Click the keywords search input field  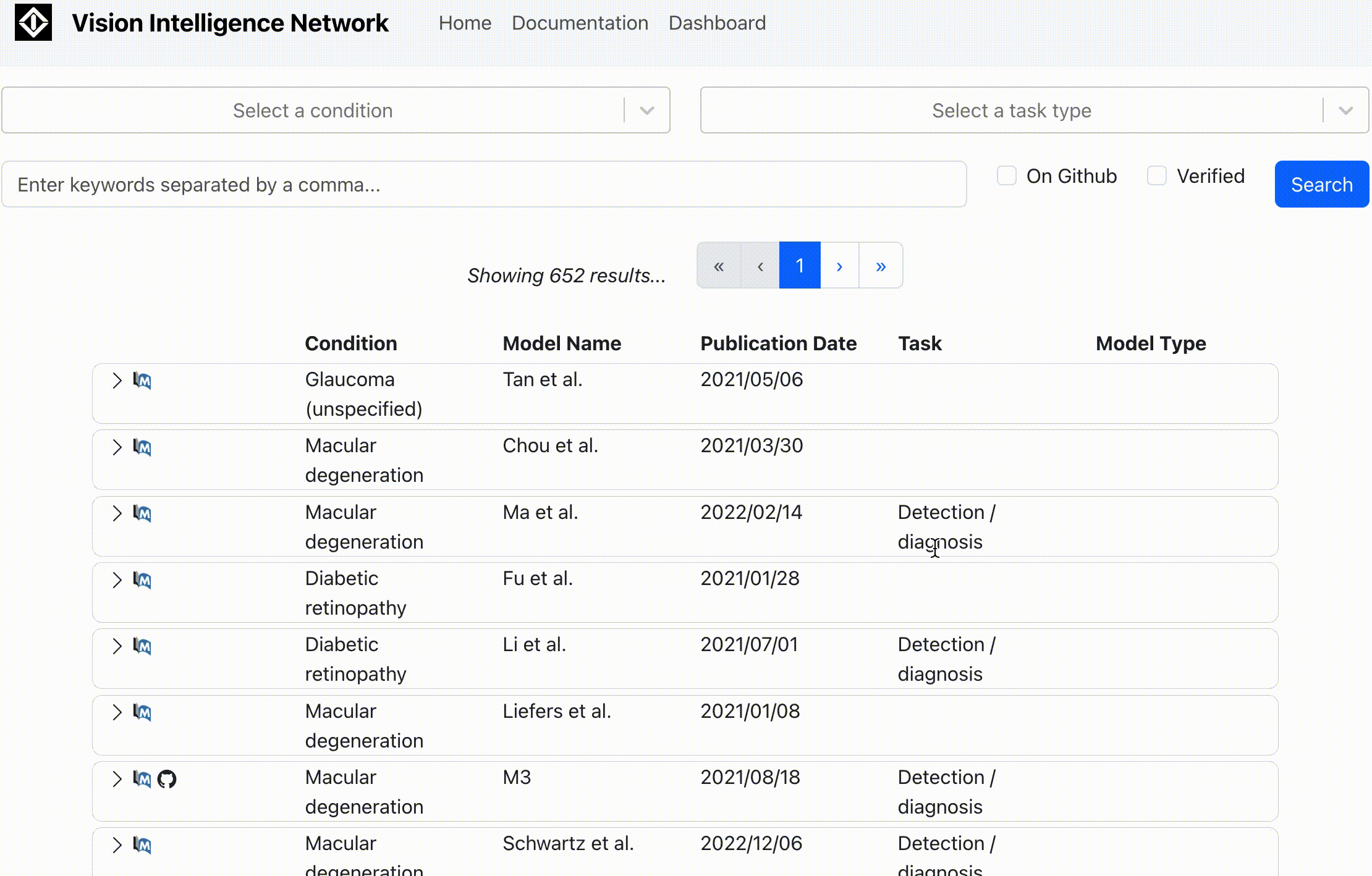pyautogui.click(x=484, y=184)
